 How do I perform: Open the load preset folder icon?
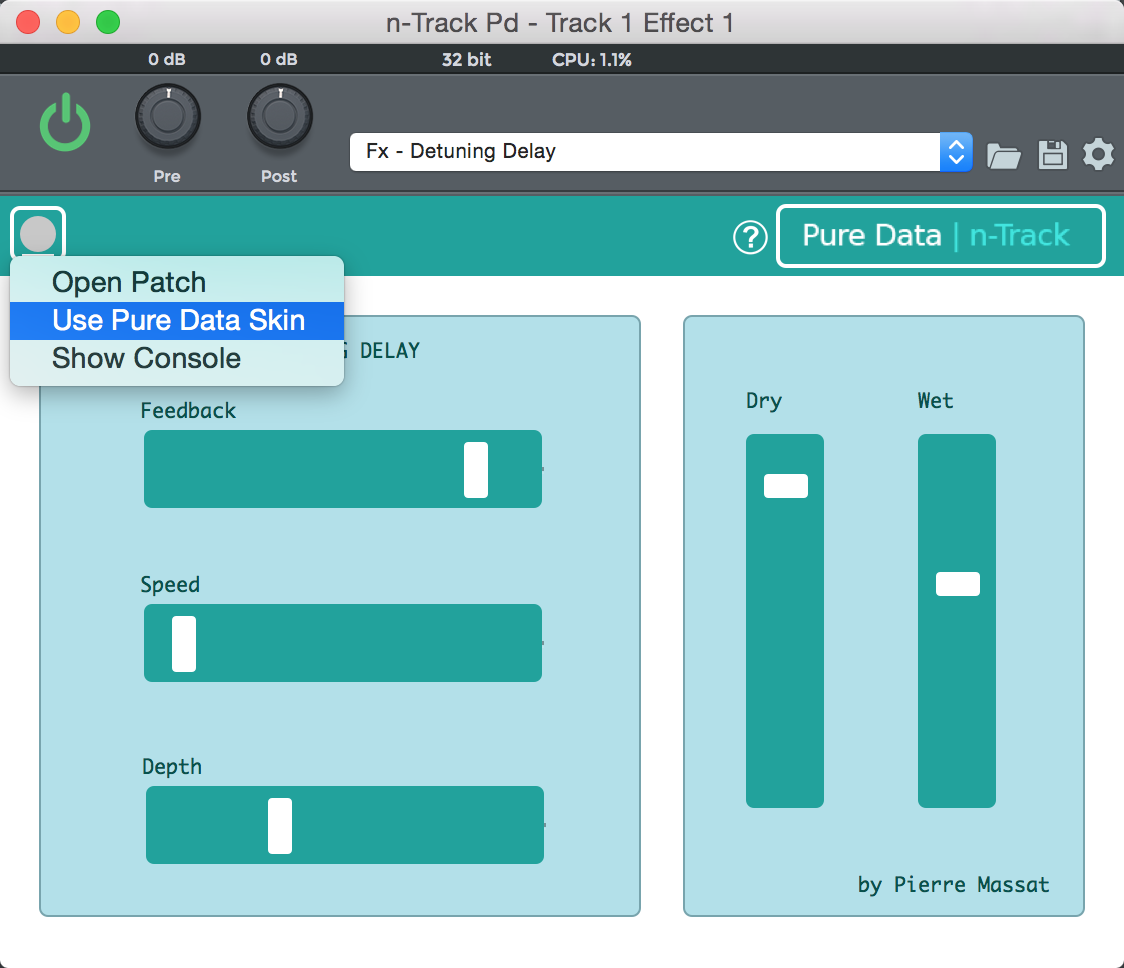click(x=1004, y=155)
